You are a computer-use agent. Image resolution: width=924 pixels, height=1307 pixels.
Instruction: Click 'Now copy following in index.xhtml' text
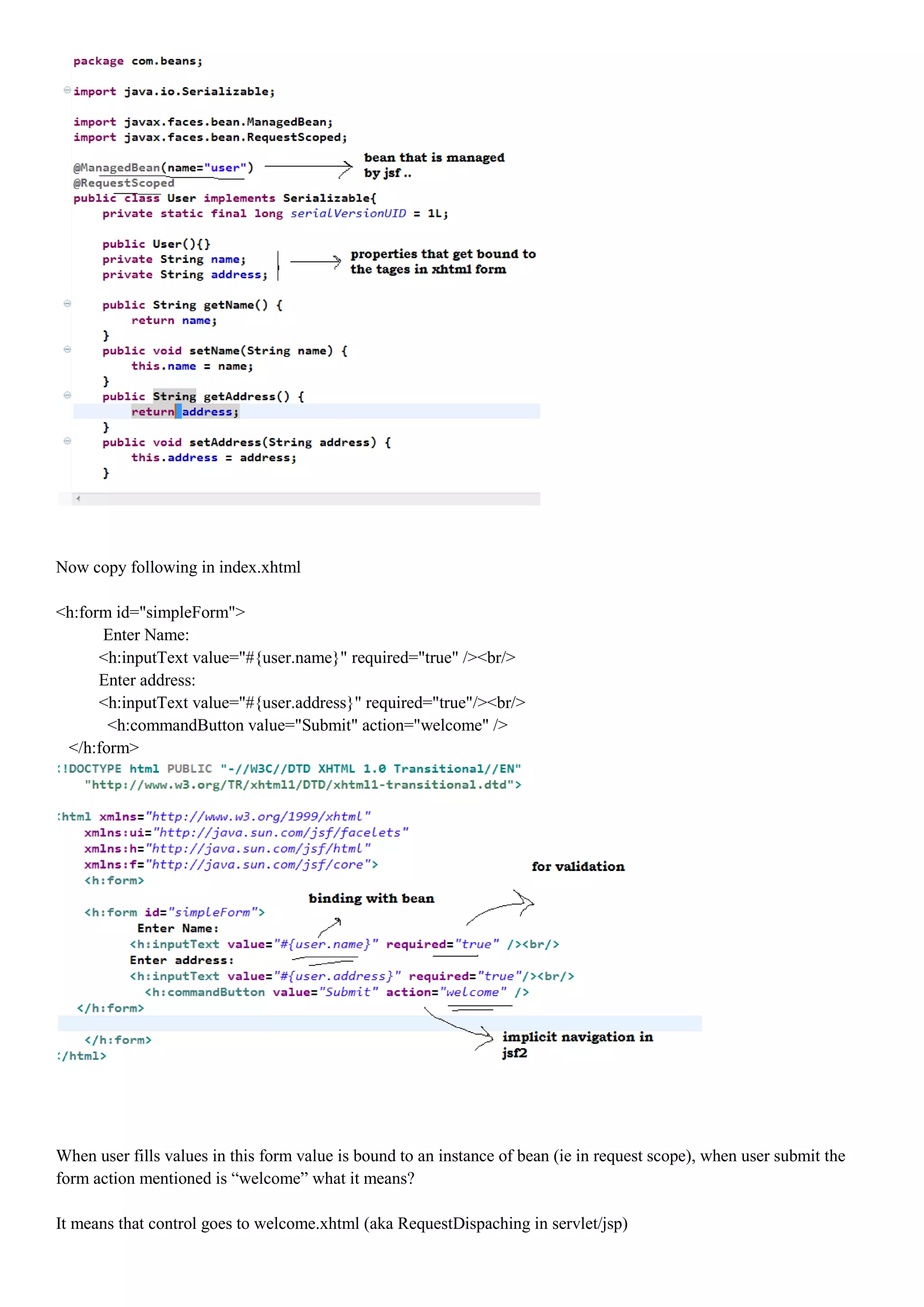coord(178,568)
